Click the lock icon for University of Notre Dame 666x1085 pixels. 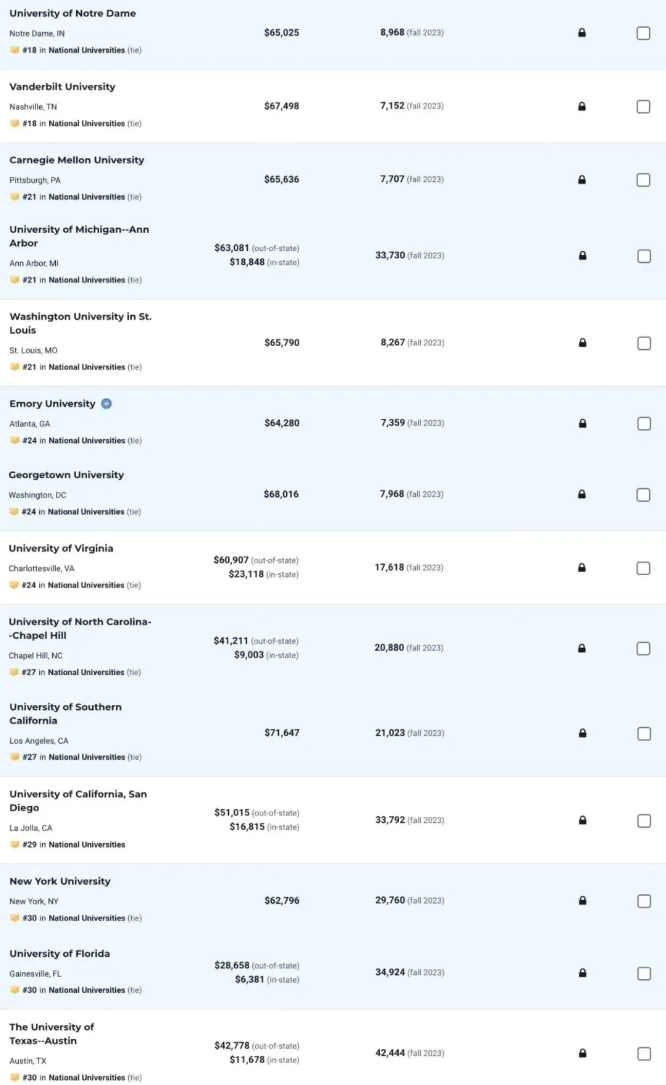(x=582, y=33)
